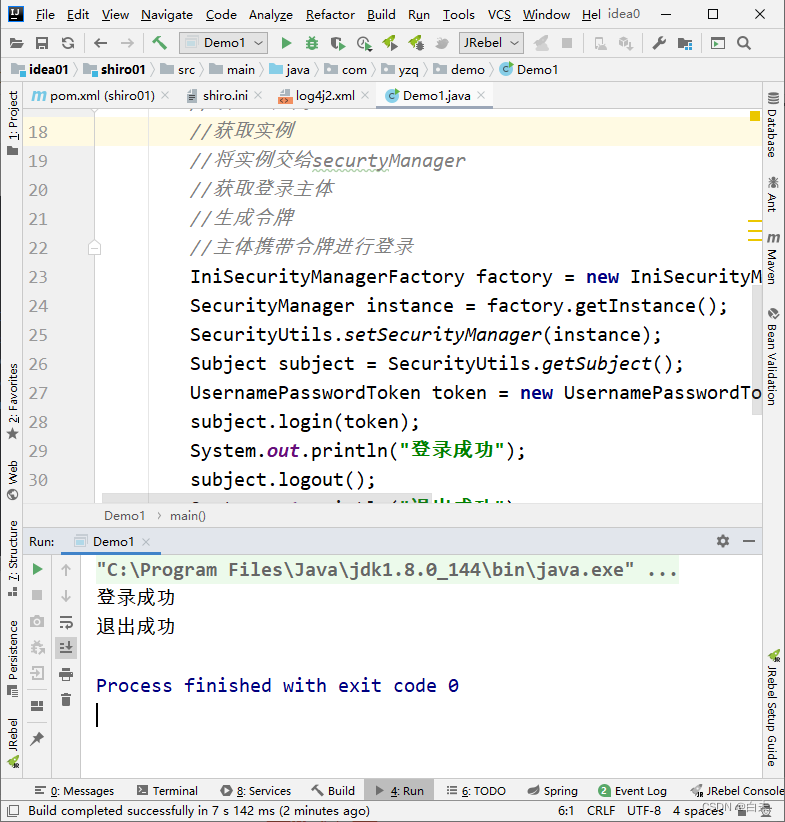Open the Bean Validation side panel

(x=772, y=356)
